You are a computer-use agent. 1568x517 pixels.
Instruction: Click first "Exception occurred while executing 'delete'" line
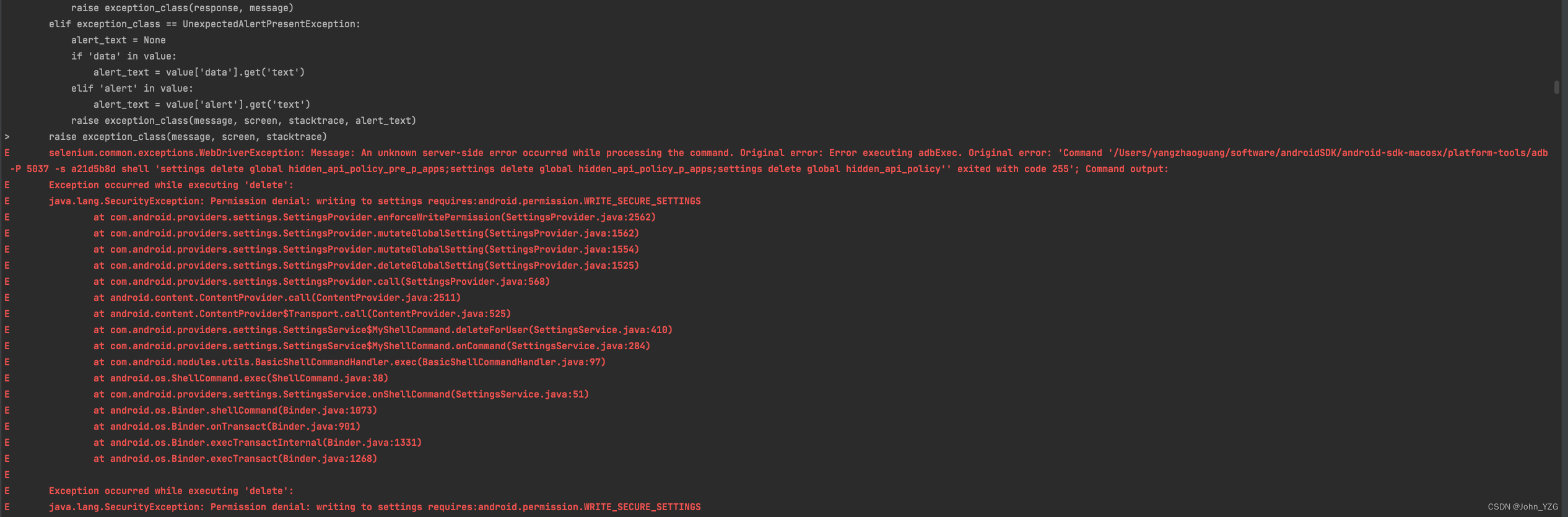click(171, 185)
